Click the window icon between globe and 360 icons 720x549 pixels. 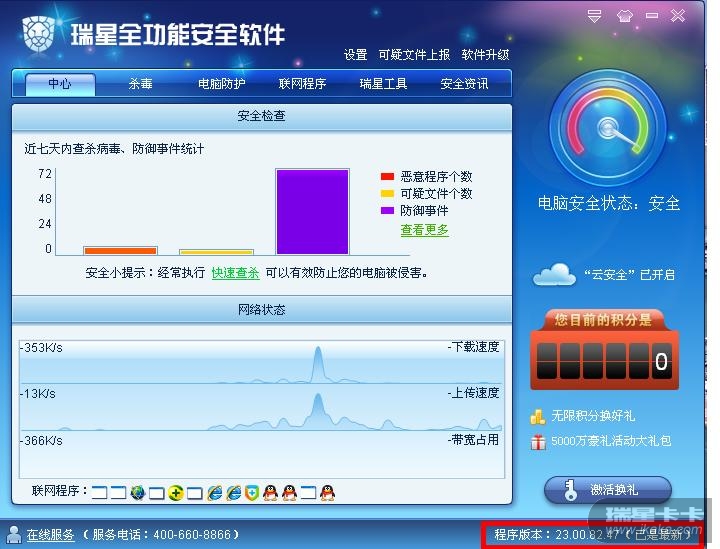(157, 493)
